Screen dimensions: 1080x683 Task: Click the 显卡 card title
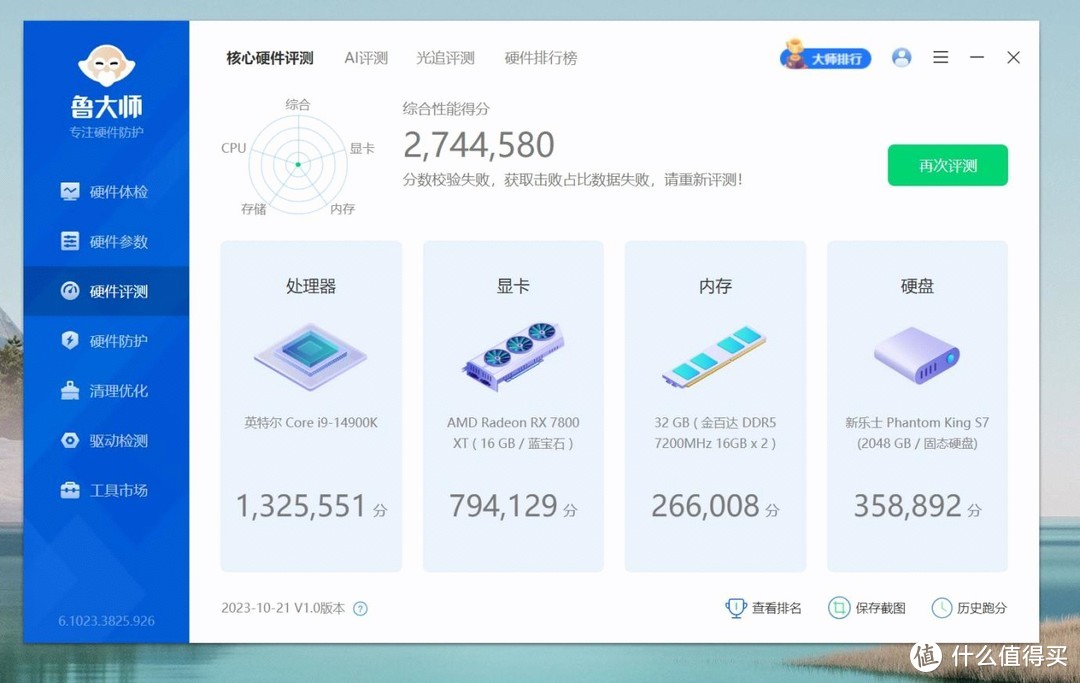tap(513, 286)
